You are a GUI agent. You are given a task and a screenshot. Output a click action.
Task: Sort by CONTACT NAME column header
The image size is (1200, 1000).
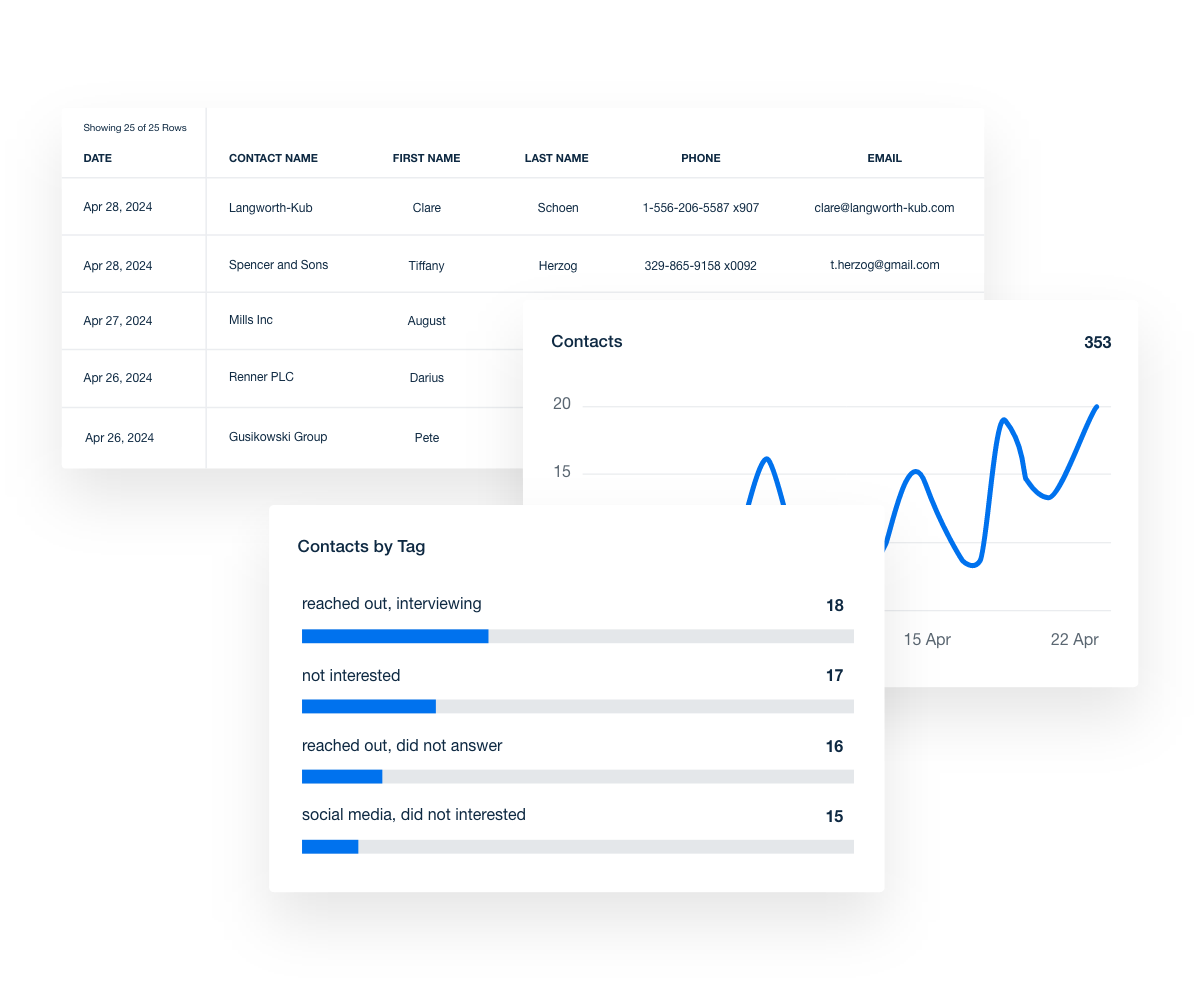[x=273, y=158]
